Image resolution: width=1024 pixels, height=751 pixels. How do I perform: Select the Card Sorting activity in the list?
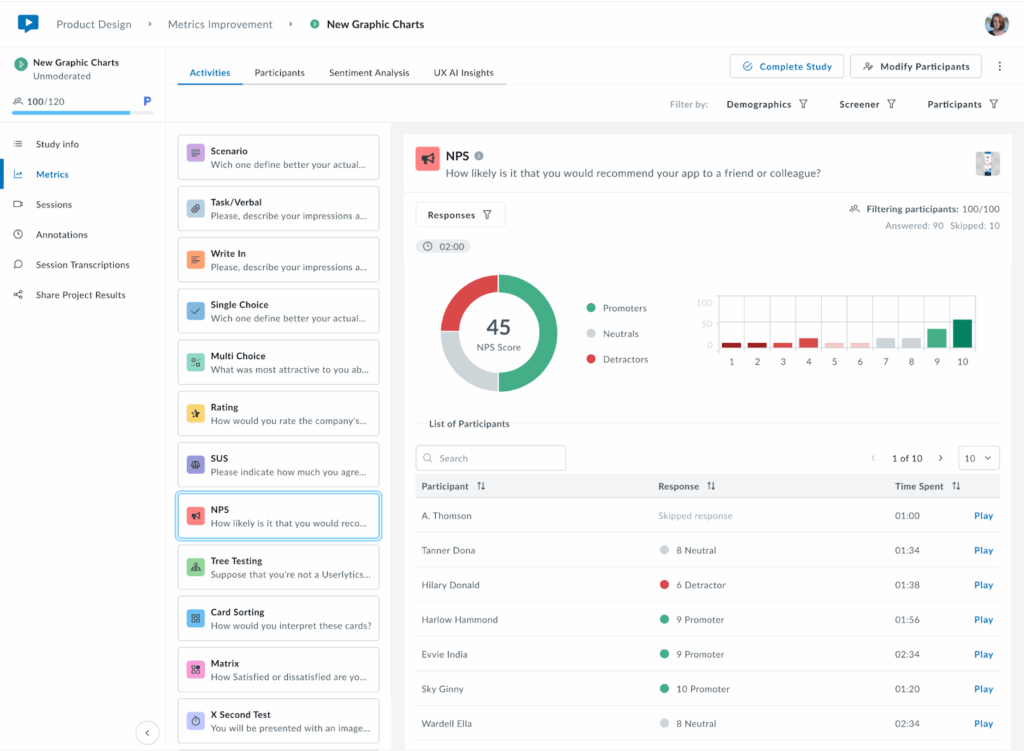(278, 618)
